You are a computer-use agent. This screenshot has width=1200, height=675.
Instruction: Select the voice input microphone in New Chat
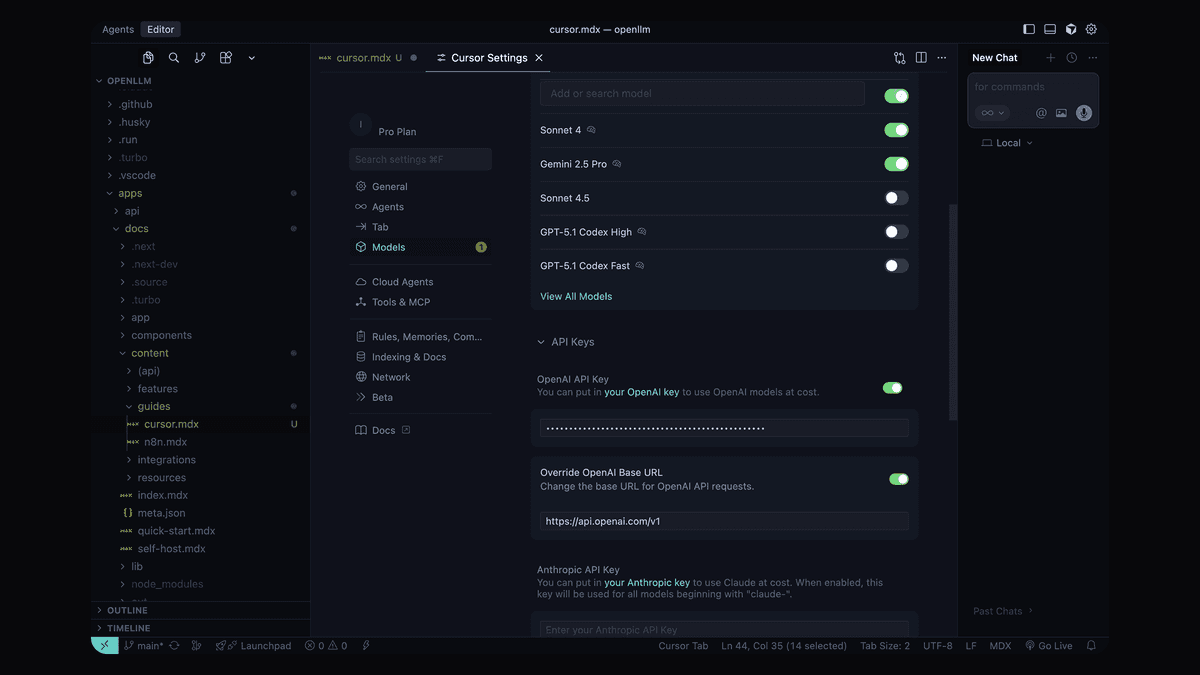coord(1083,113)
